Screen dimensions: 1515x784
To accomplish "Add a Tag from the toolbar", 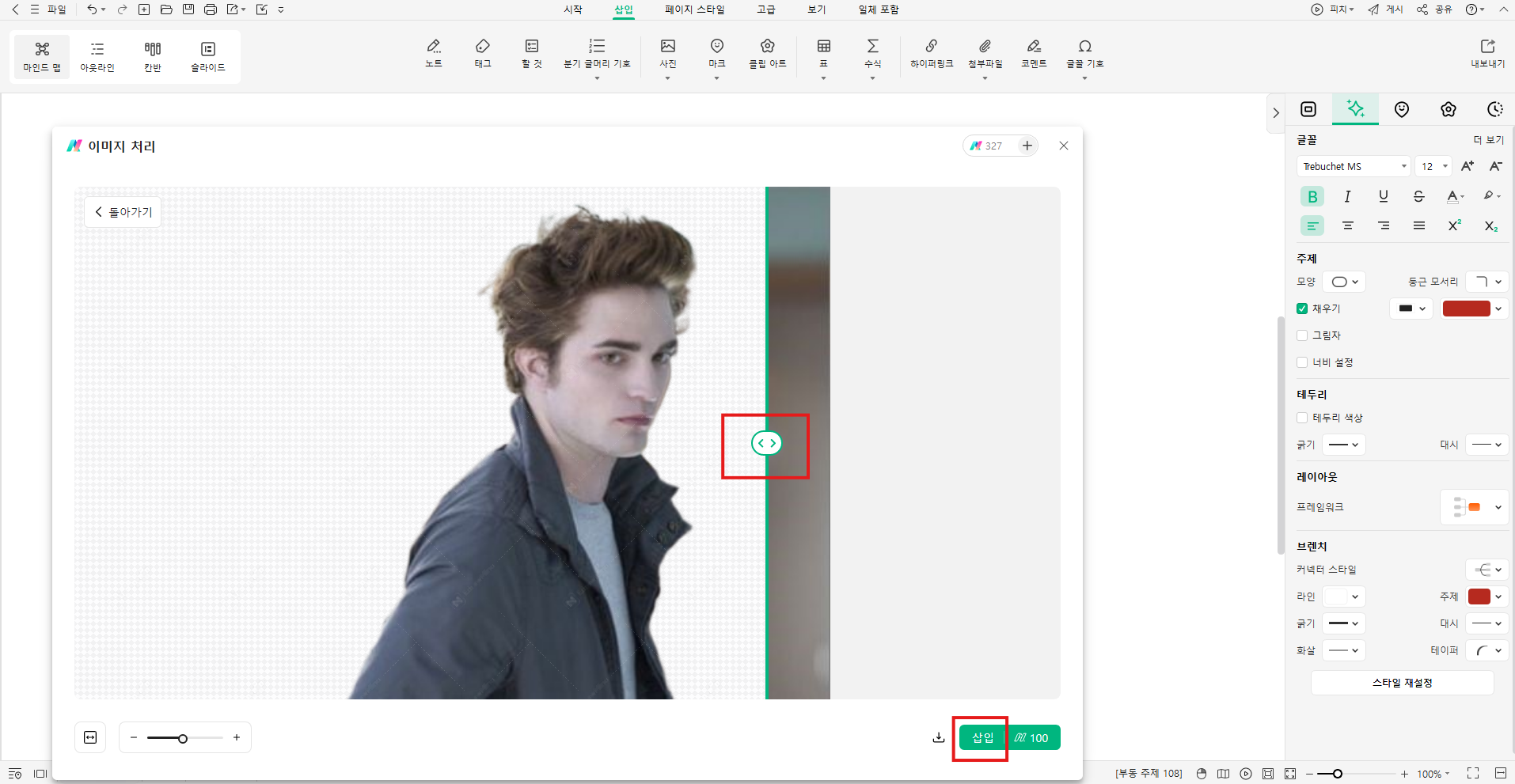I will click(483, 53).
